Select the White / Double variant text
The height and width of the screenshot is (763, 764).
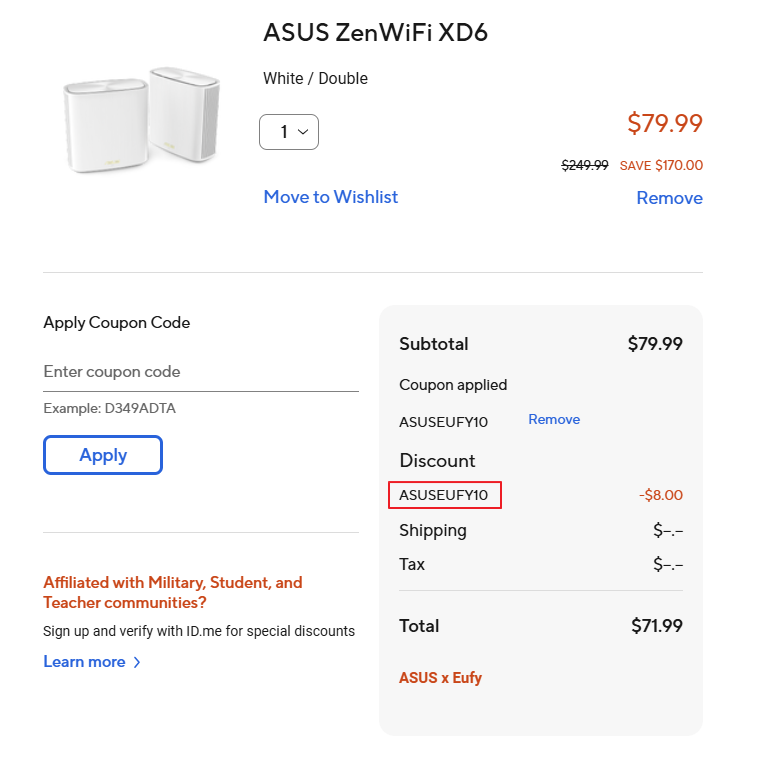[315, 78]
